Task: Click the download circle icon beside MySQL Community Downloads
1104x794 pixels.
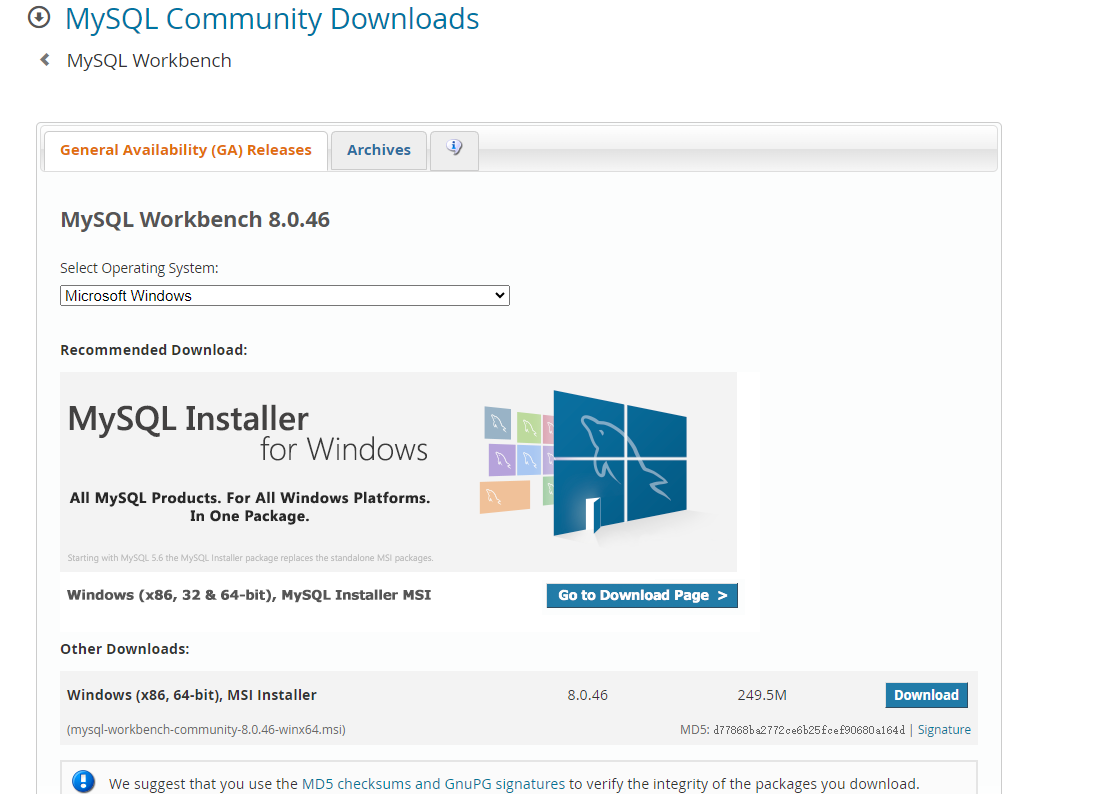Action: [39, 18]
